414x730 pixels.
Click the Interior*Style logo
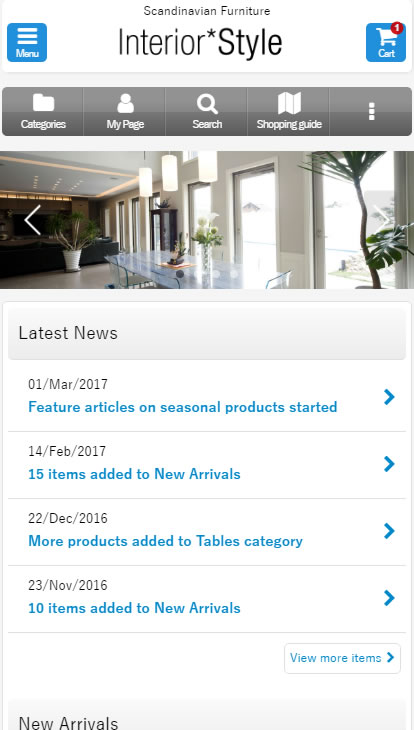(x=201, y=42)
